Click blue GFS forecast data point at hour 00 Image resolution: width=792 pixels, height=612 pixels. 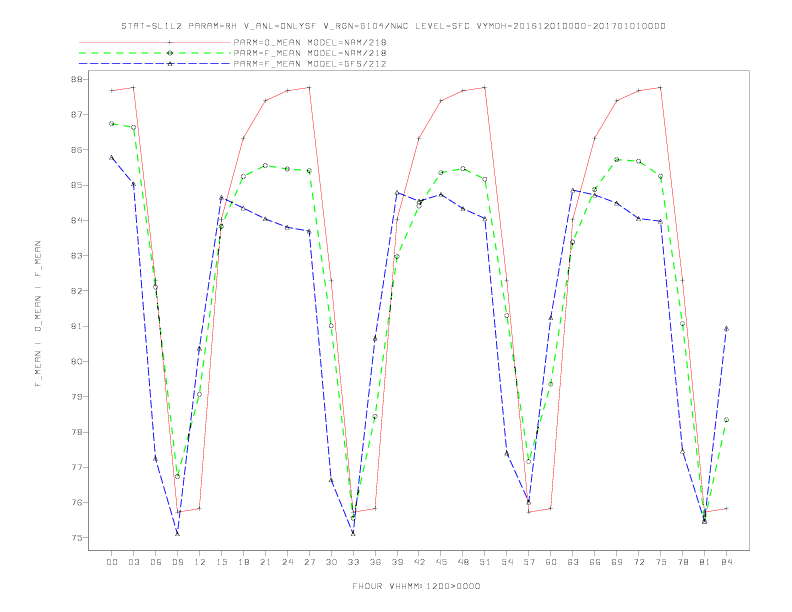click(x=112, y=157)
